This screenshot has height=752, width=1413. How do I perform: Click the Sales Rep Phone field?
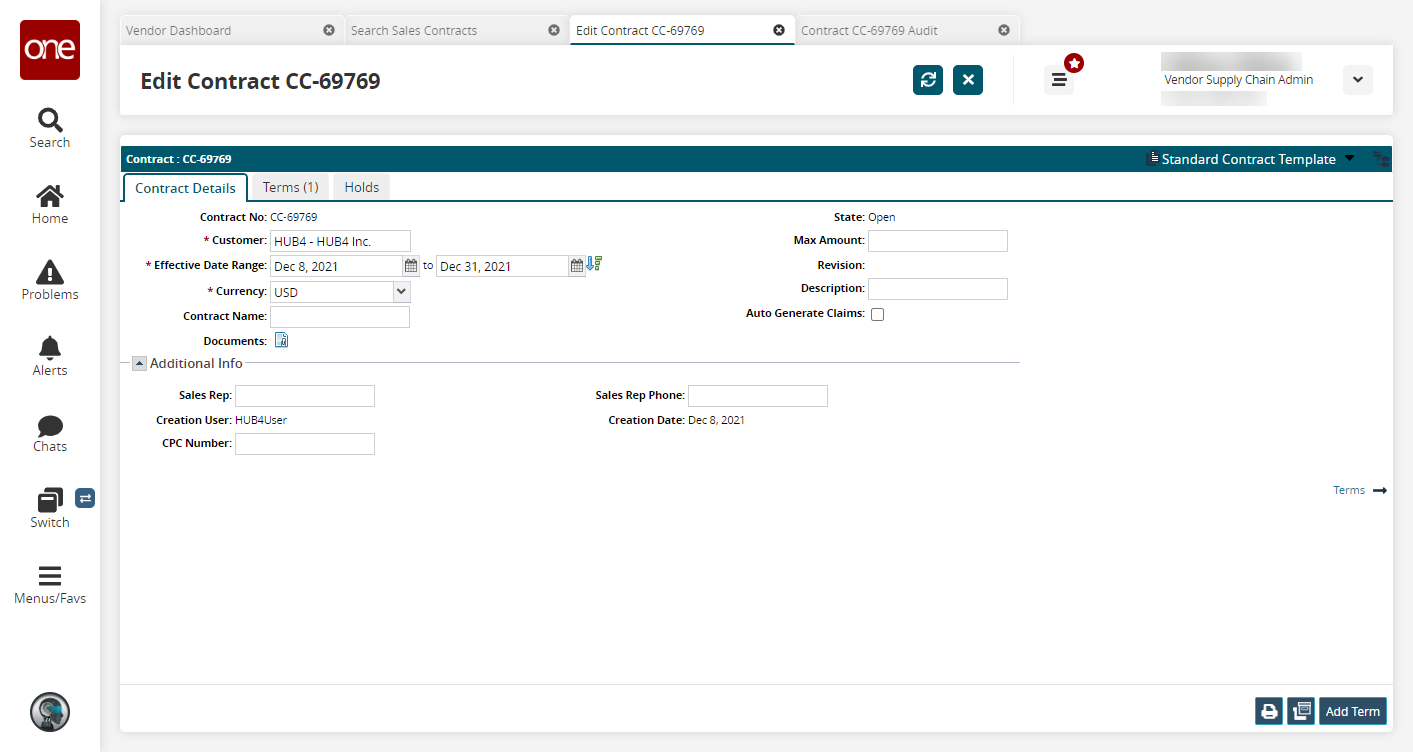(x=758, y=396)
